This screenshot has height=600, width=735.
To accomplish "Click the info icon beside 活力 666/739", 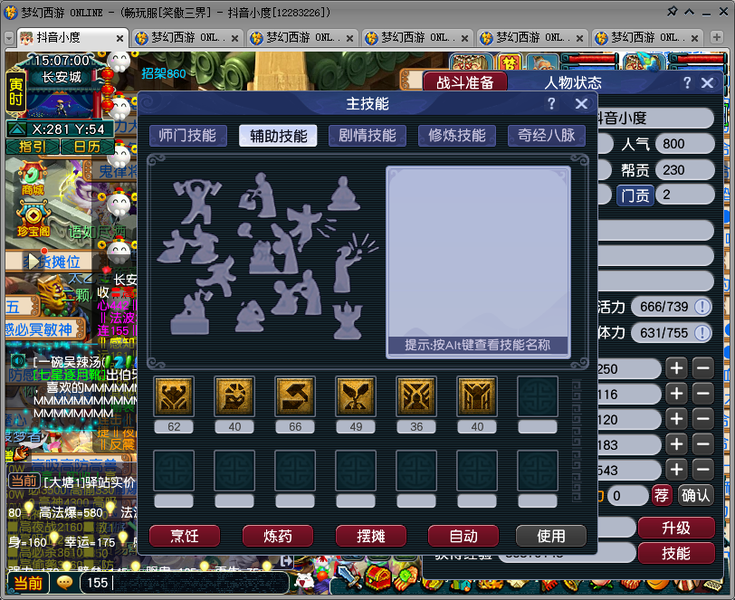I will (x=702, y=307).
